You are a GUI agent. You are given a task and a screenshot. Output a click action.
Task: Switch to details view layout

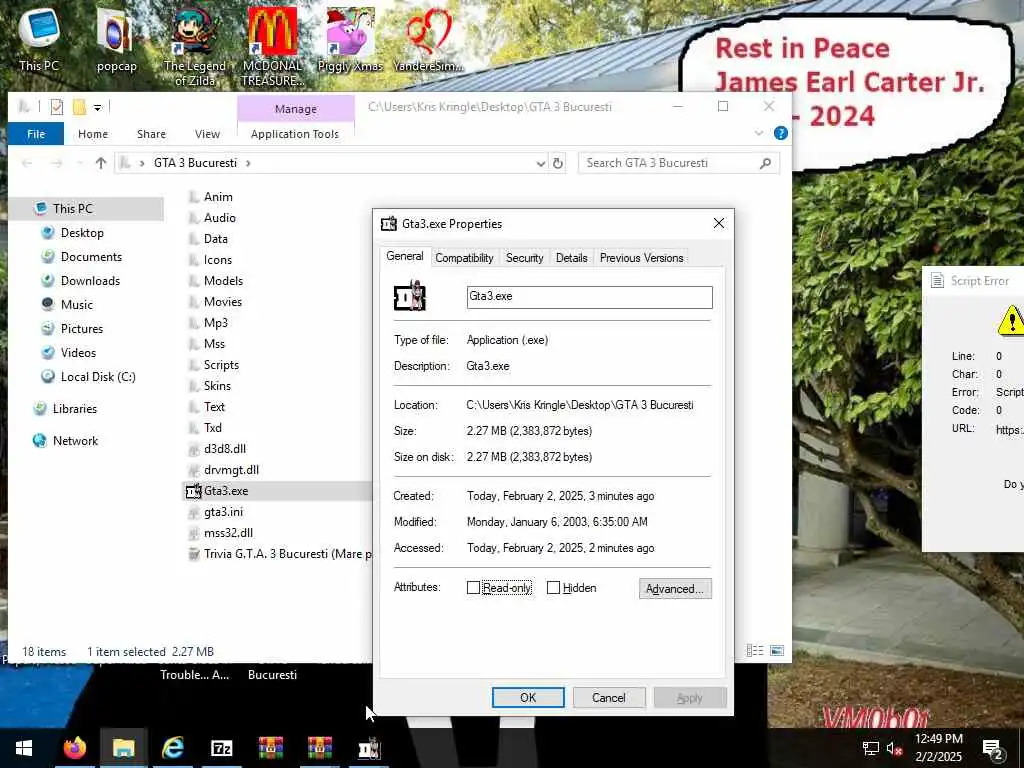pos(755,650)
